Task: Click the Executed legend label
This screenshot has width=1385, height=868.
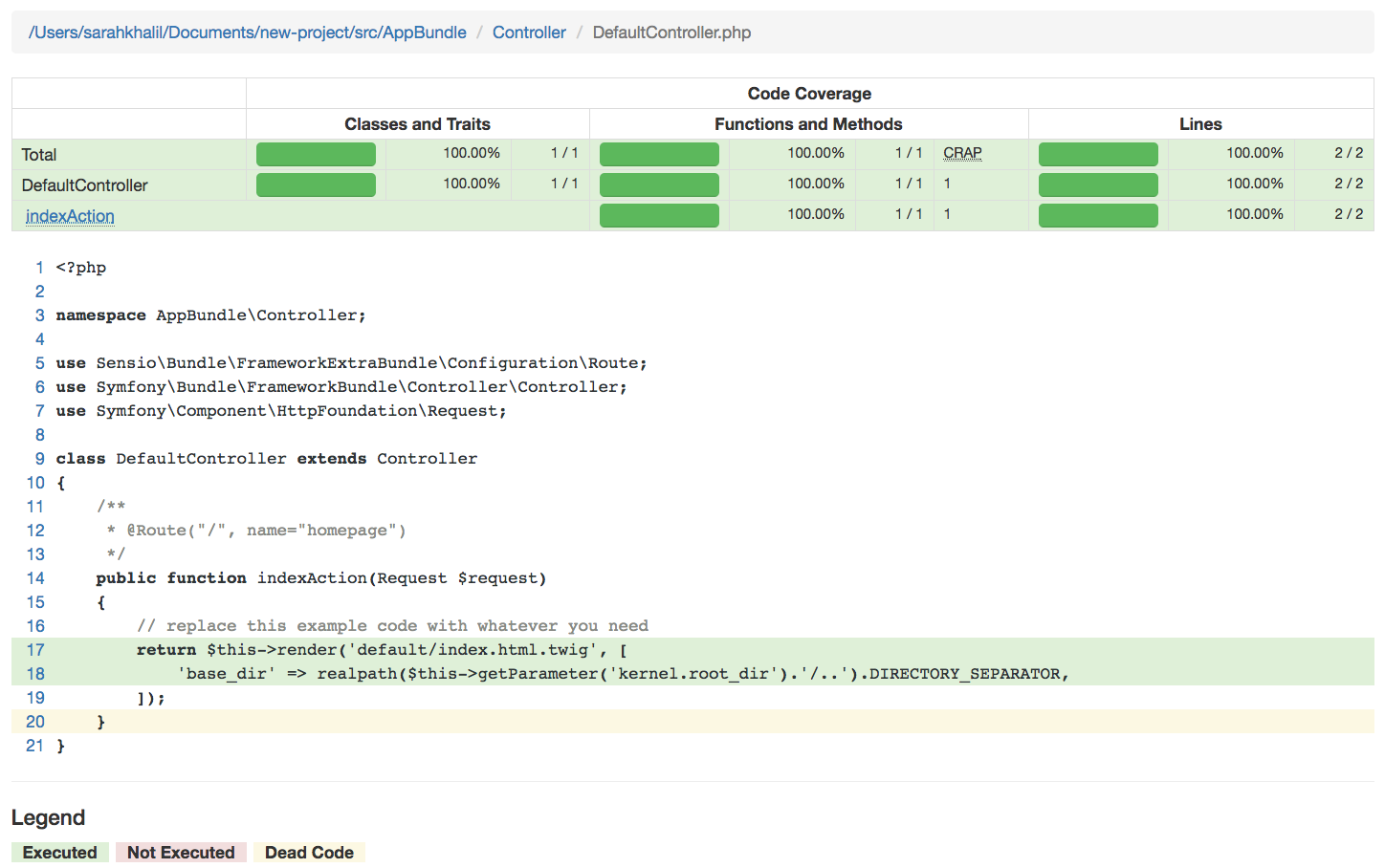Action: coord(60,853)
